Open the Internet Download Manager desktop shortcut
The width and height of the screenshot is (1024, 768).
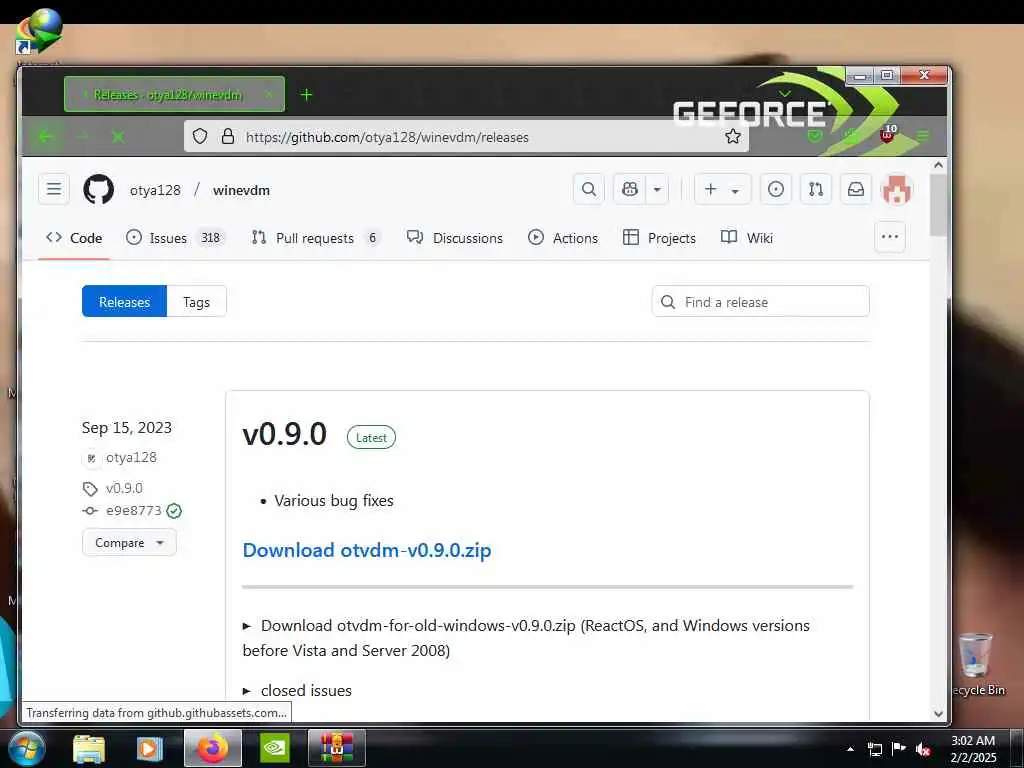point(38,31)
